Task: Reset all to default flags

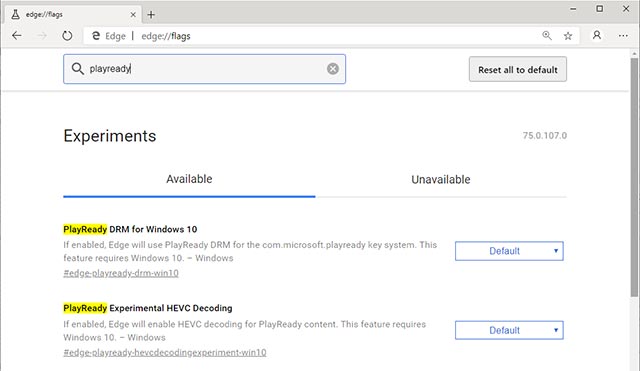Action: pos(518,69)
